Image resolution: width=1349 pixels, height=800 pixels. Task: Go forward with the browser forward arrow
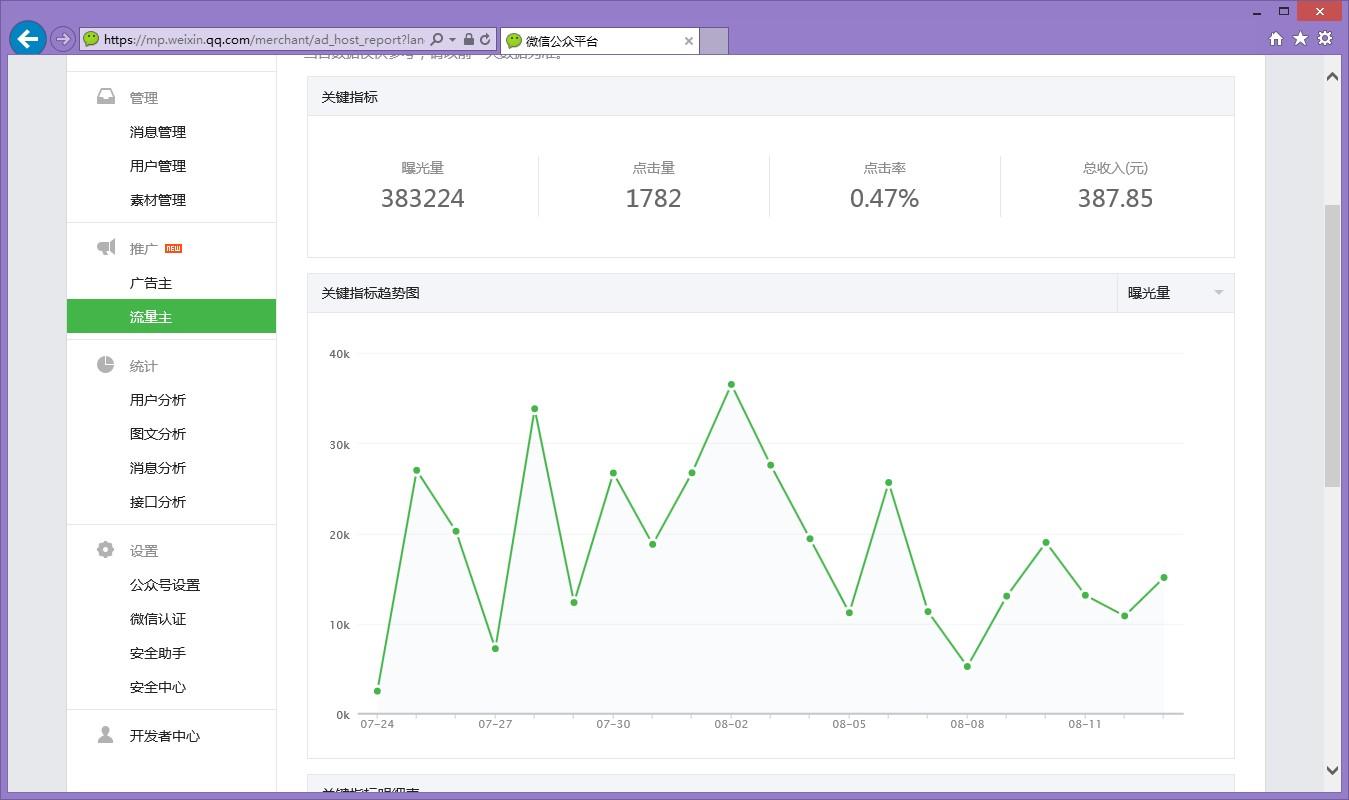[62, 39]
